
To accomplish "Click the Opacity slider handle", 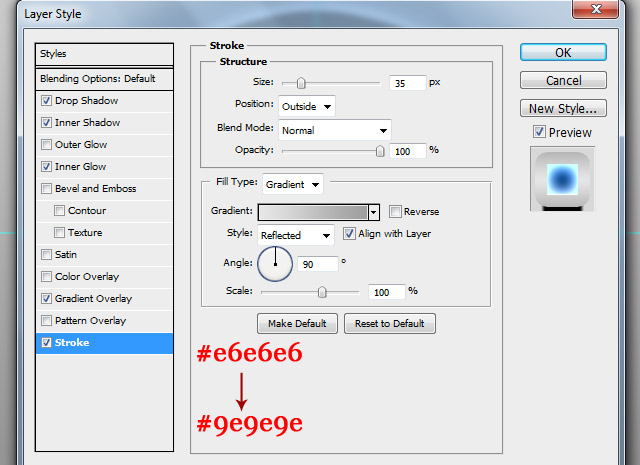I will (380, 151).
